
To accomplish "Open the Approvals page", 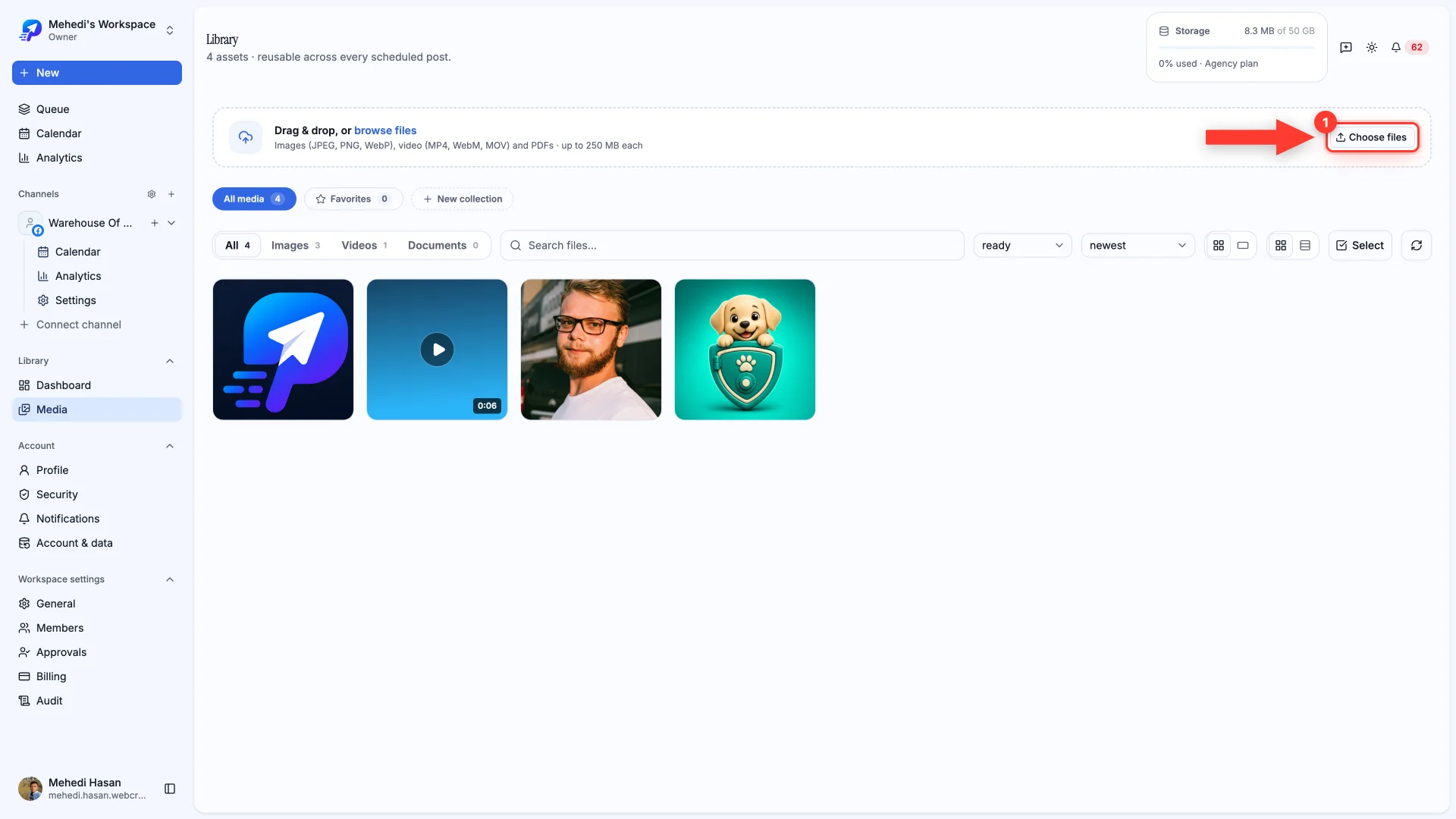I will click(x=97, y=652).
